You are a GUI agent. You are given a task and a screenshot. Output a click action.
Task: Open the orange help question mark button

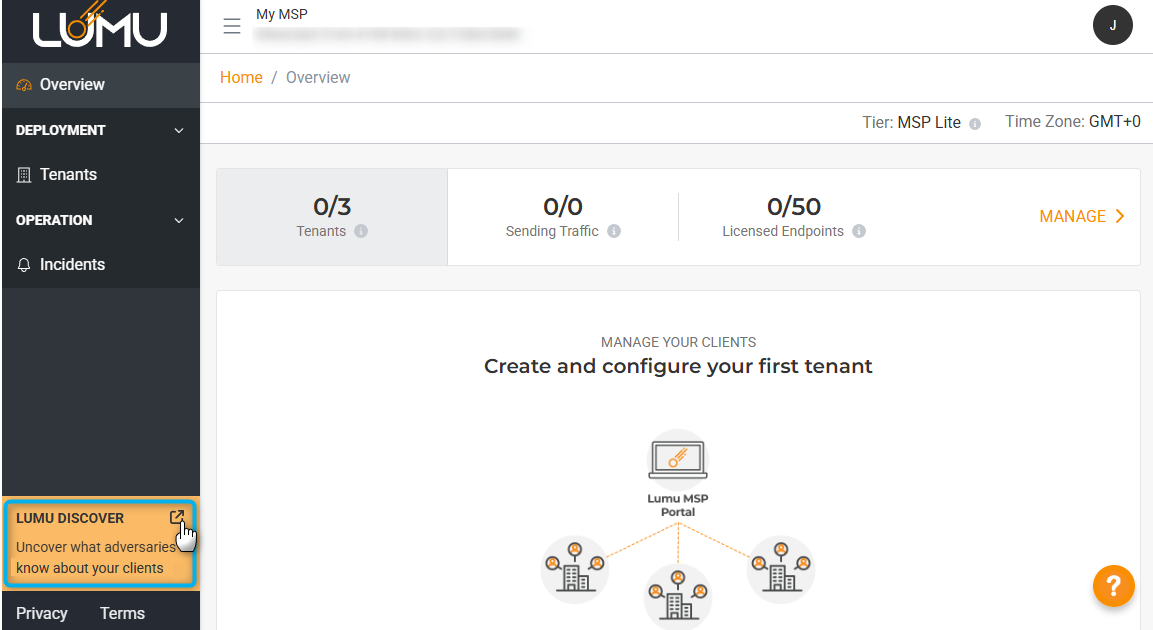1113,586
